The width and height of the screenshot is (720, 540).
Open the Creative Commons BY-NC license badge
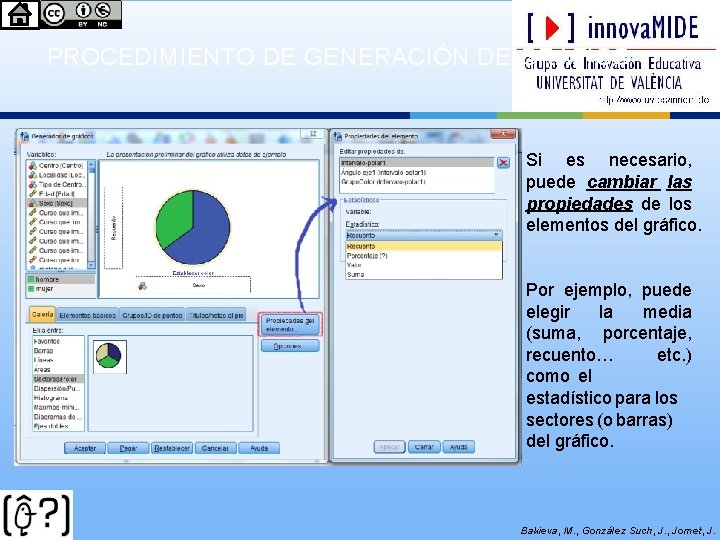[x=81, y=15]
